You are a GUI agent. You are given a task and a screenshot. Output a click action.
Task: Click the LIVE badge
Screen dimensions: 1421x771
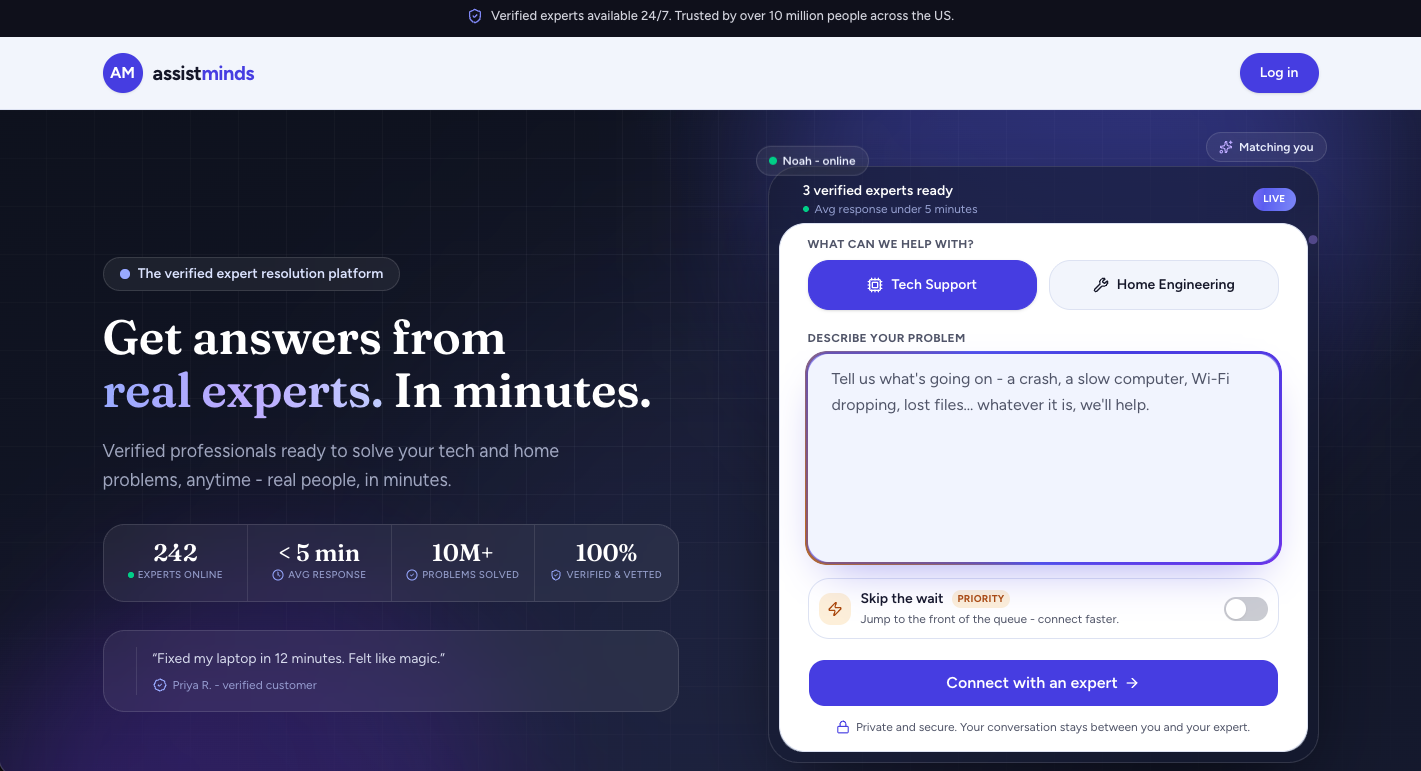(x=1274, y=199)
